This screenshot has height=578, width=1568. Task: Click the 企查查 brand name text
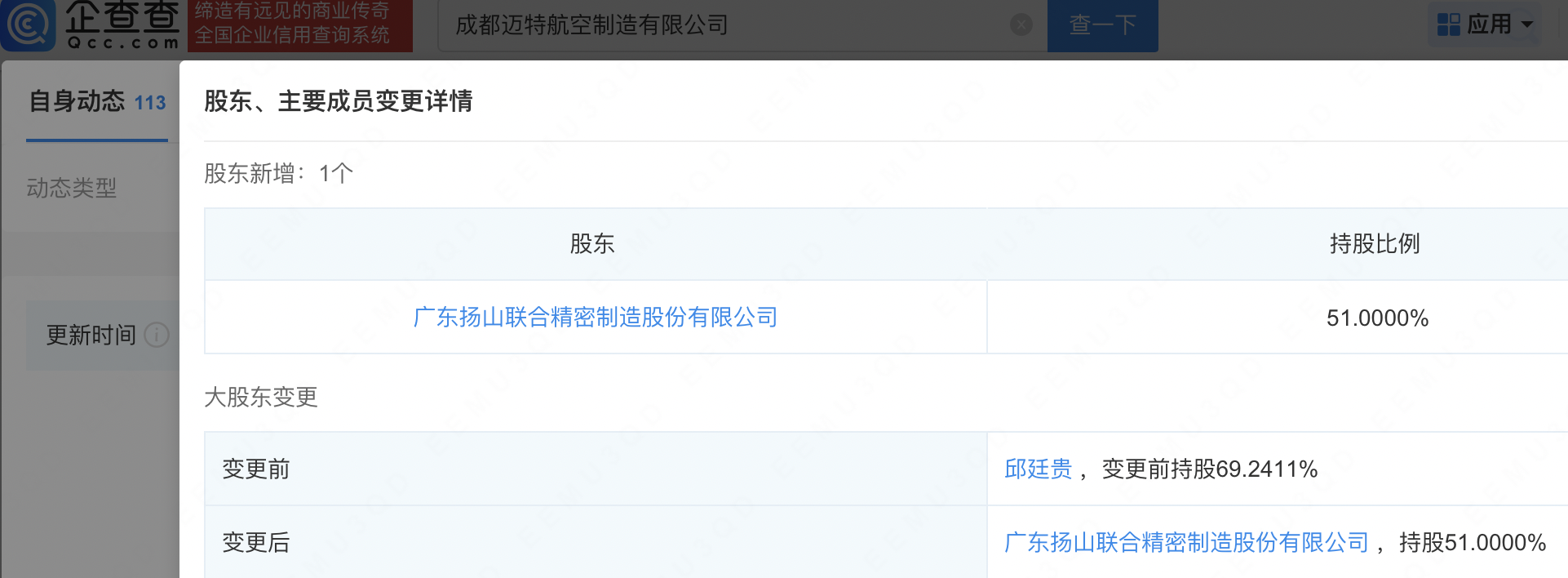(122, 16)
